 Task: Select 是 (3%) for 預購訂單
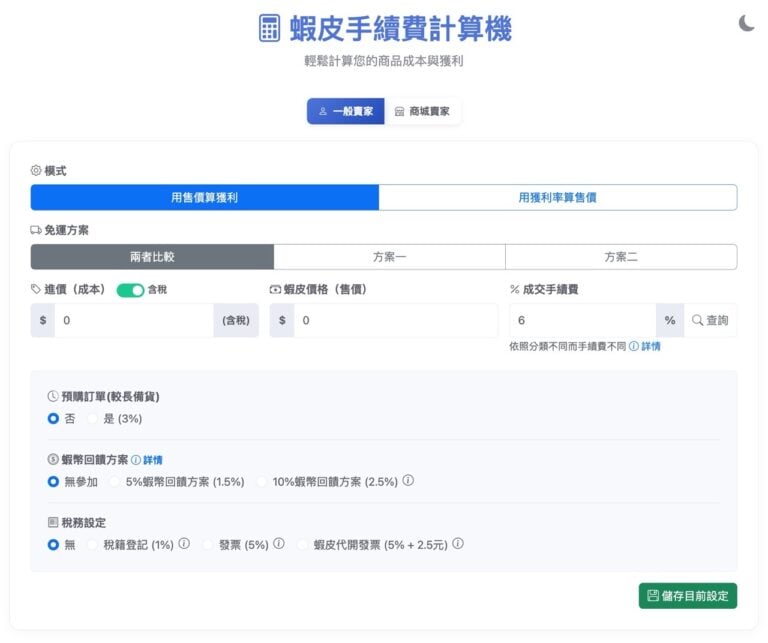coord(92,419)
